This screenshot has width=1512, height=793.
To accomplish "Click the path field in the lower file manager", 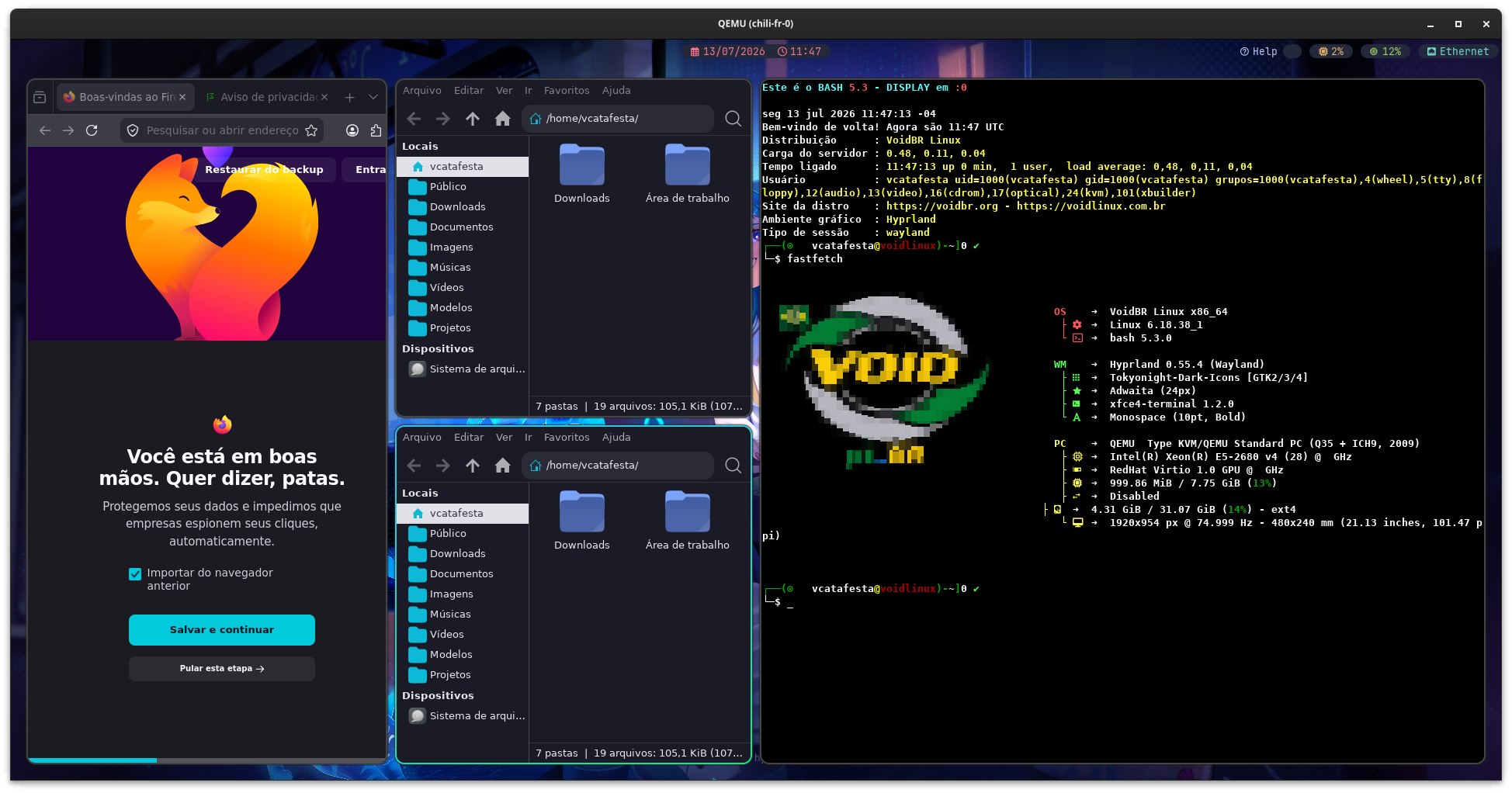I will coord(618,466).
